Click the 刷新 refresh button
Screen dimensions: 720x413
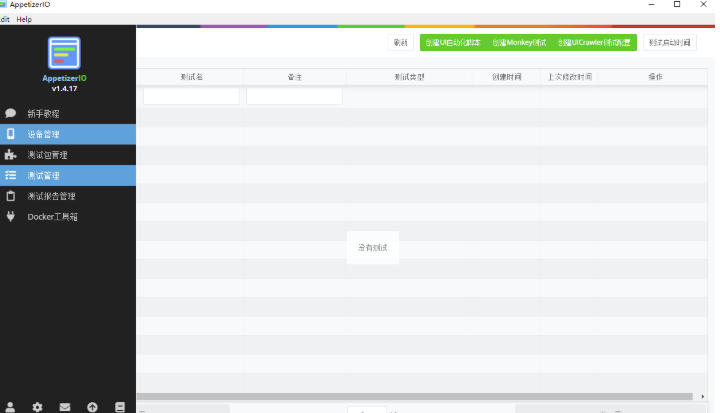point(401,43)
